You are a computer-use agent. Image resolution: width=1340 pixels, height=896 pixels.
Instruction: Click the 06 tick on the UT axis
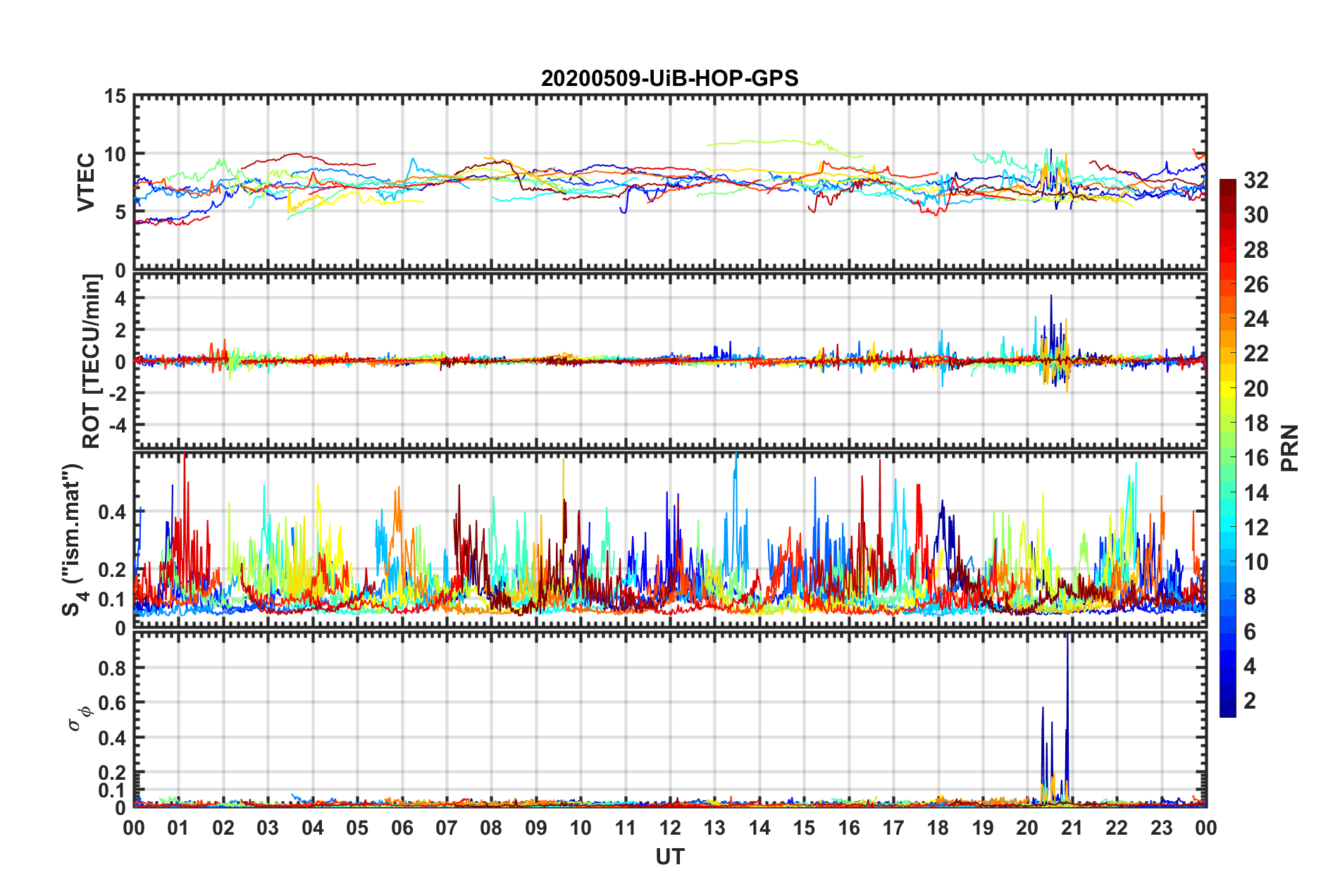402,828
